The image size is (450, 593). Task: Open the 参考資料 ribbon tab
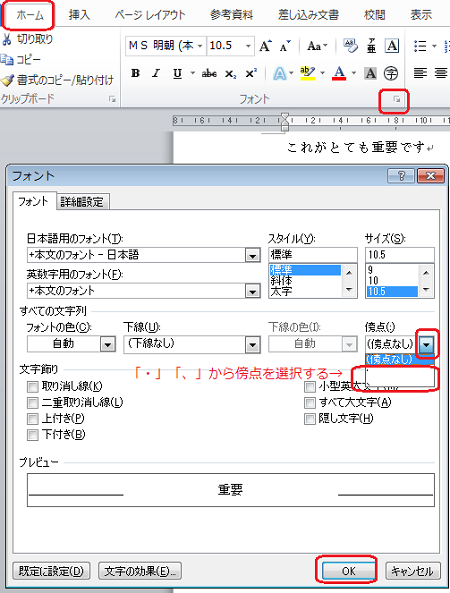[231, 15]
